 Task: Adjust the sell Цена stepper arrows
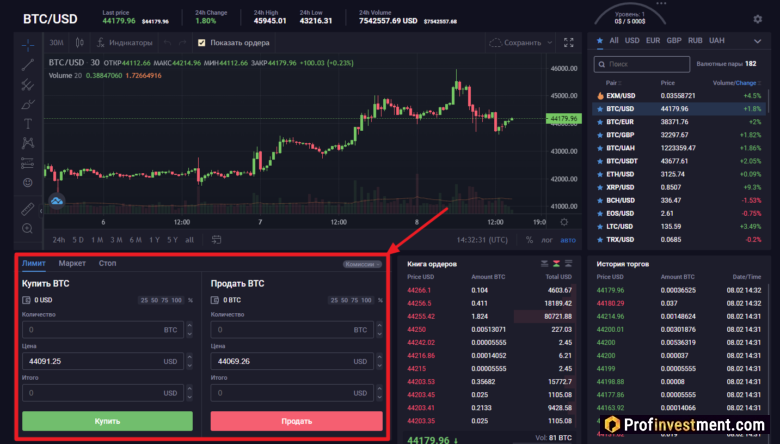click(380, 361)
